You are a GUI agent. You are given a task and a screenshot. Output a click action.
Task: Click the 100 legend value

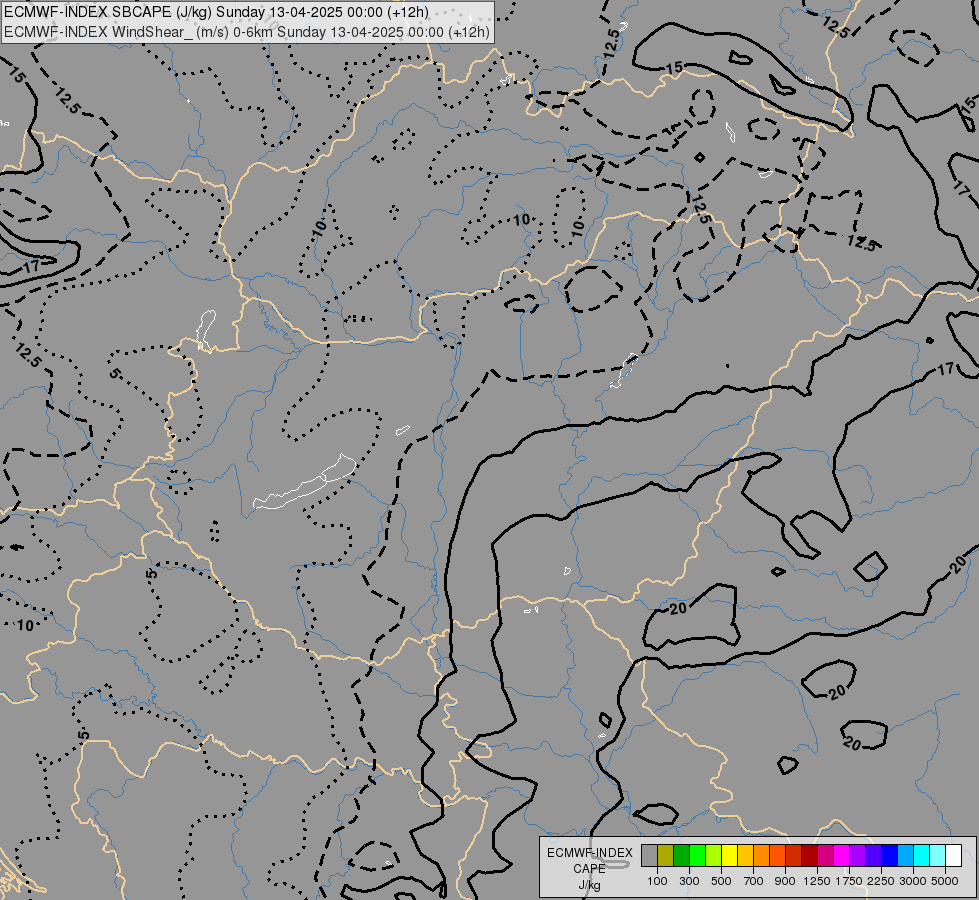click(657, 881)
